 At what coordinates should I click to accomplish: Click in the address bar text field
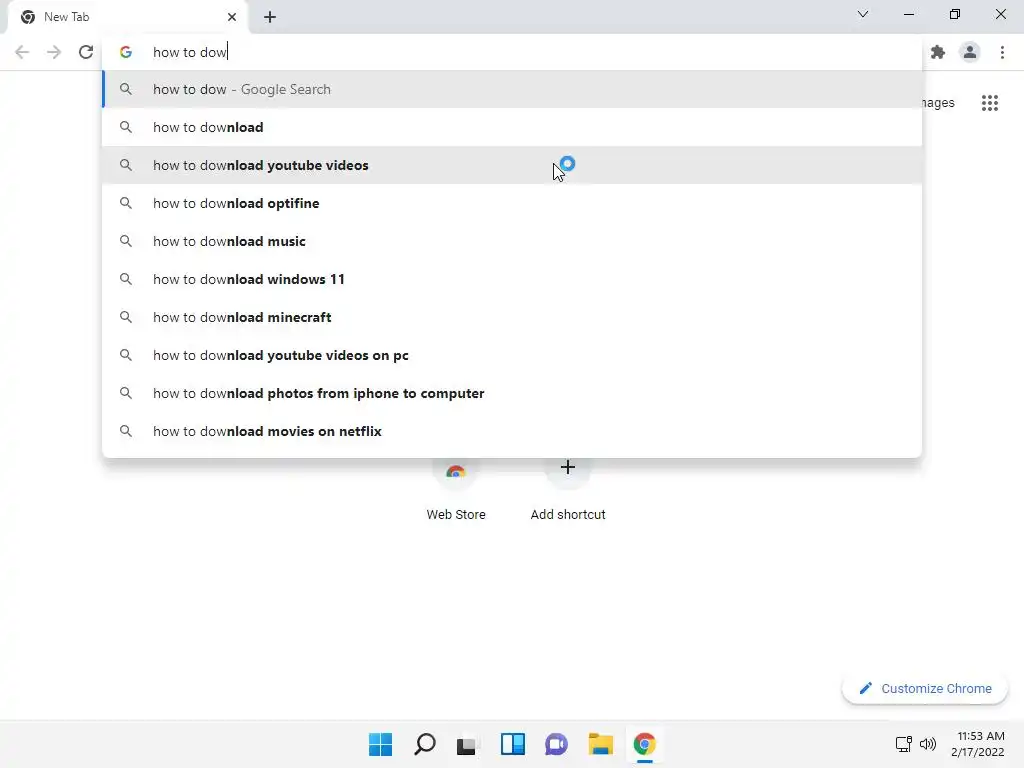point(512,52)
